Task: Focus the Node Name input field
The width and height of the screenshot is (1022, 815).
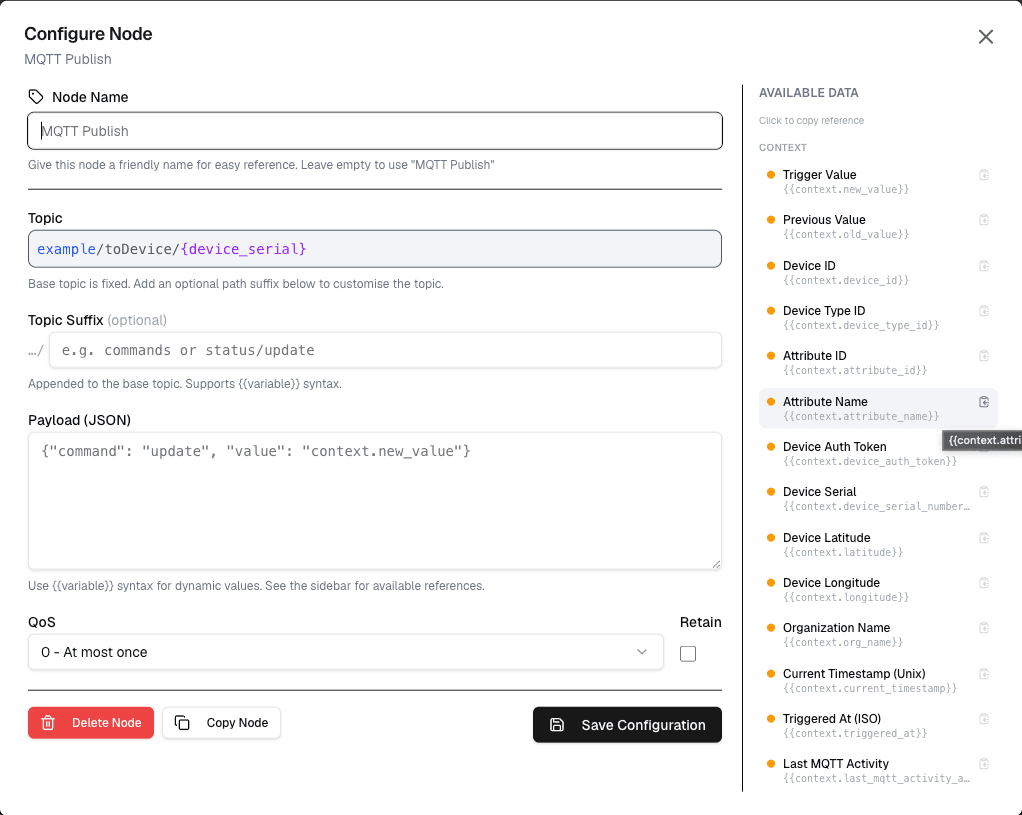Action: (x=375, y=131)
